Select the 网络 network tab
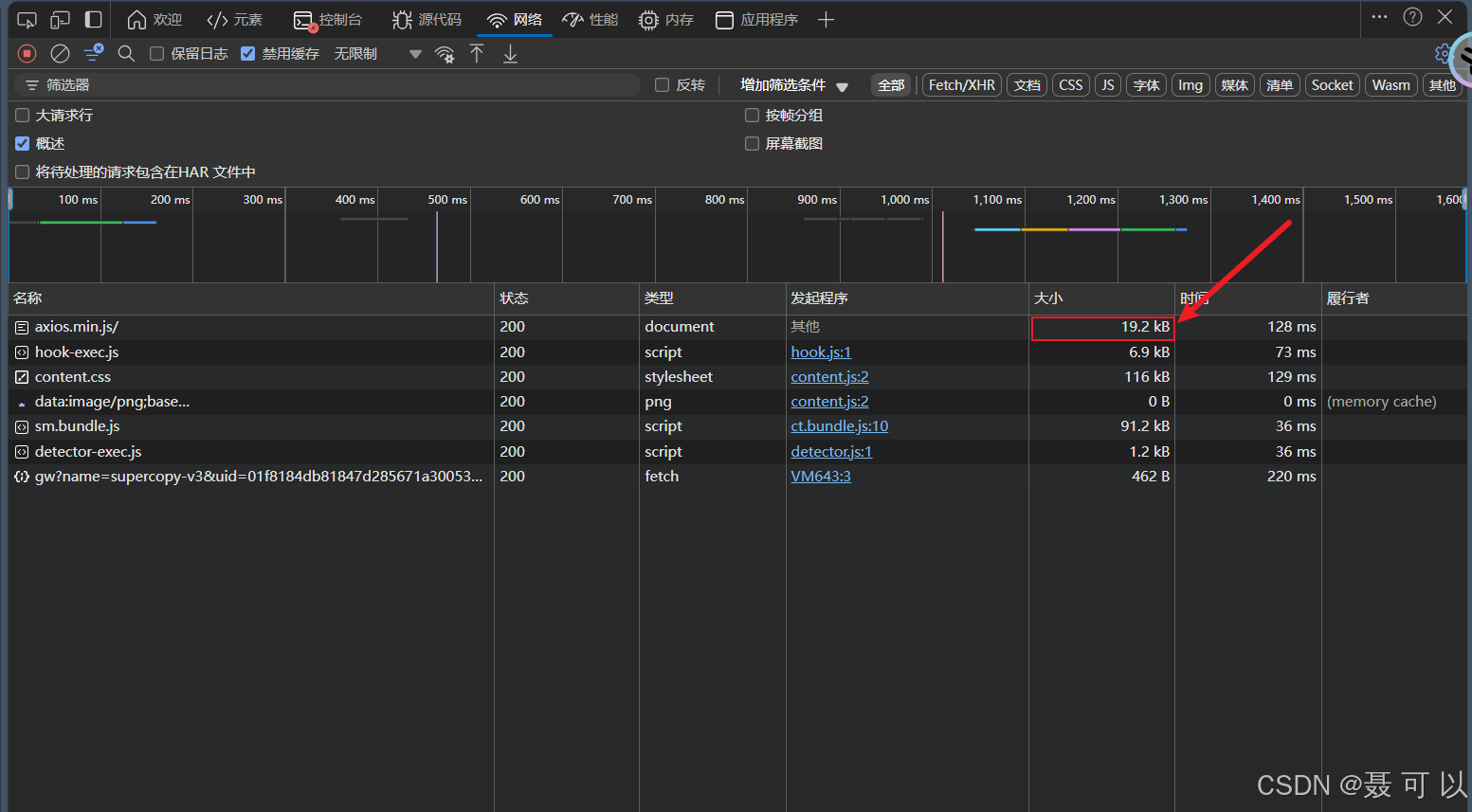The width and height of the screenshot is (1472, 812). pos(515,20)
